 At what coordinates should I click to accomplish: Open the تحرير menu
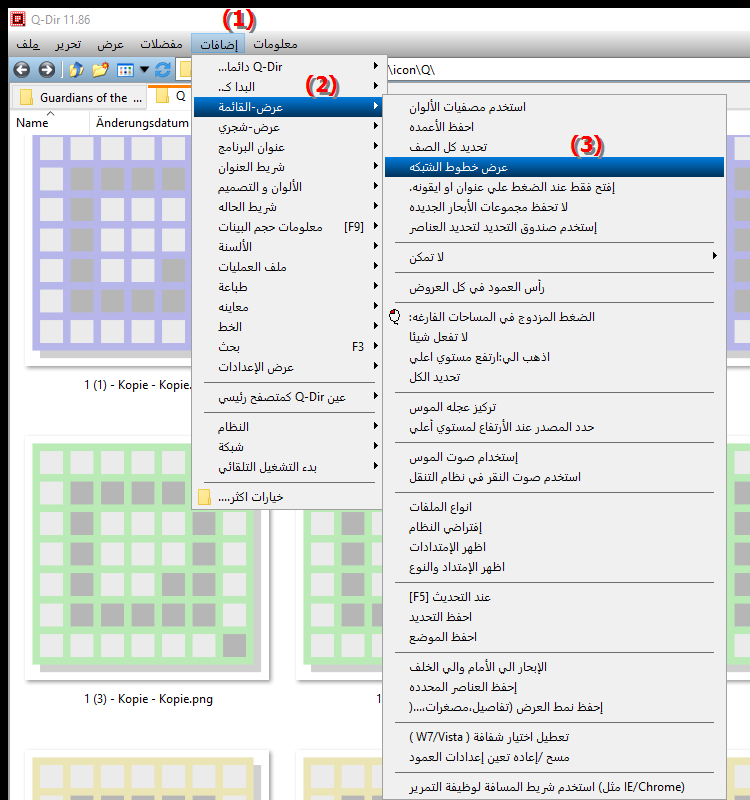(68, 44)
